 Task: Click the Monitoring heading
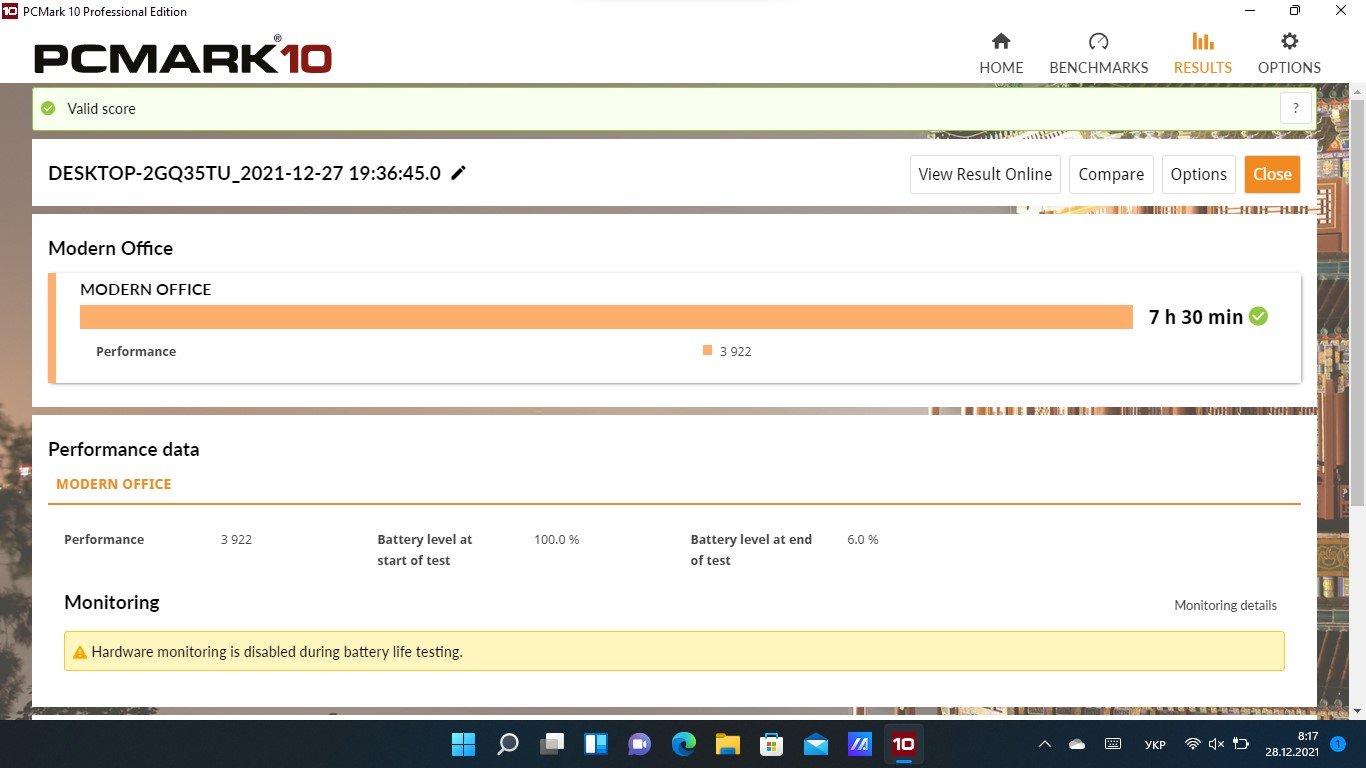(112, 602)
